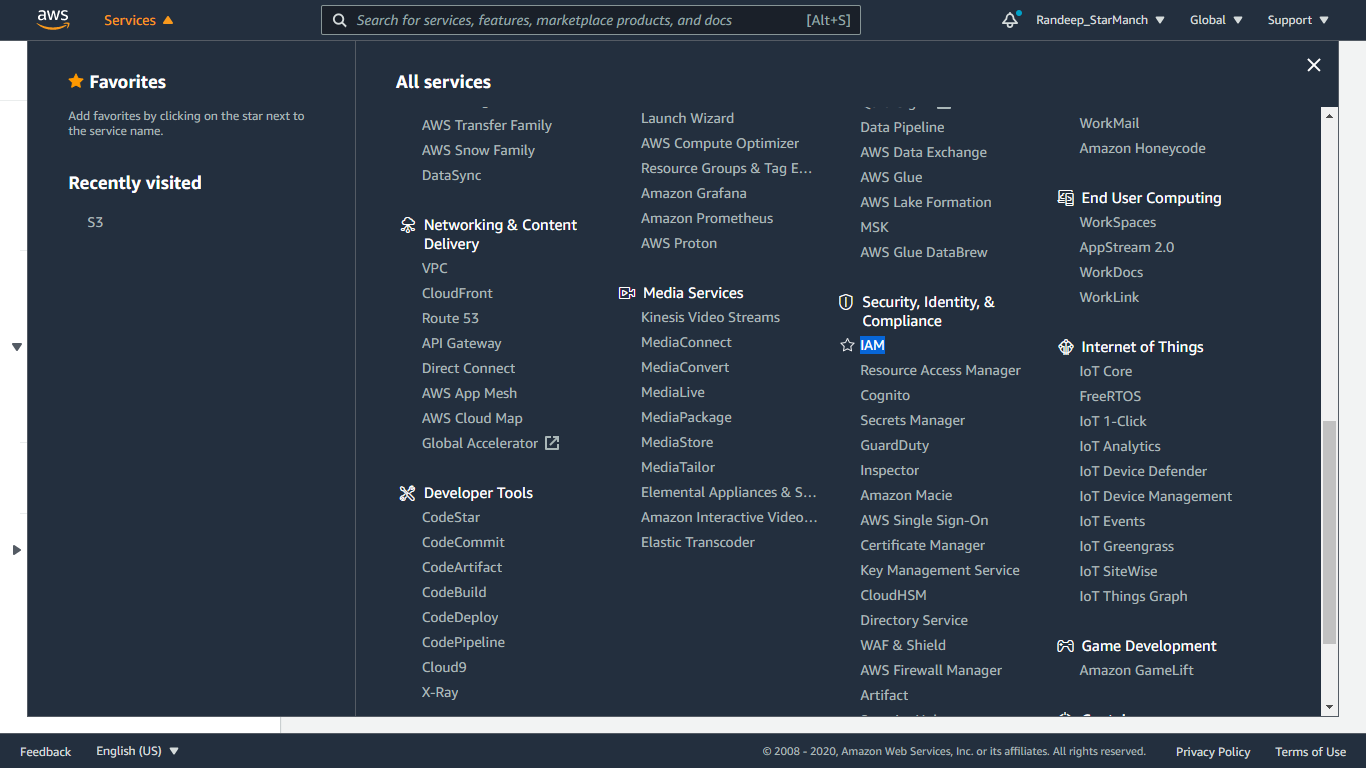This screenshot has width=1366, height=768.
Task: Click the Internet of Things icon
Action: point(1066,347)
